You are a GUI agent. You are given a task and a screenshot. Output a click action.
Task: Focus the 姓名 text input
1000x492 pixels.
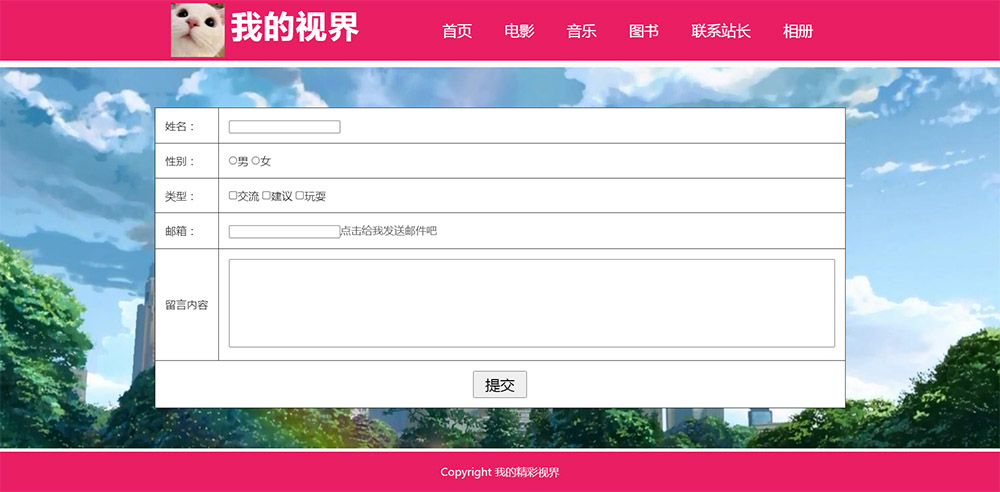pyautogui.click(x=284, y=127)
